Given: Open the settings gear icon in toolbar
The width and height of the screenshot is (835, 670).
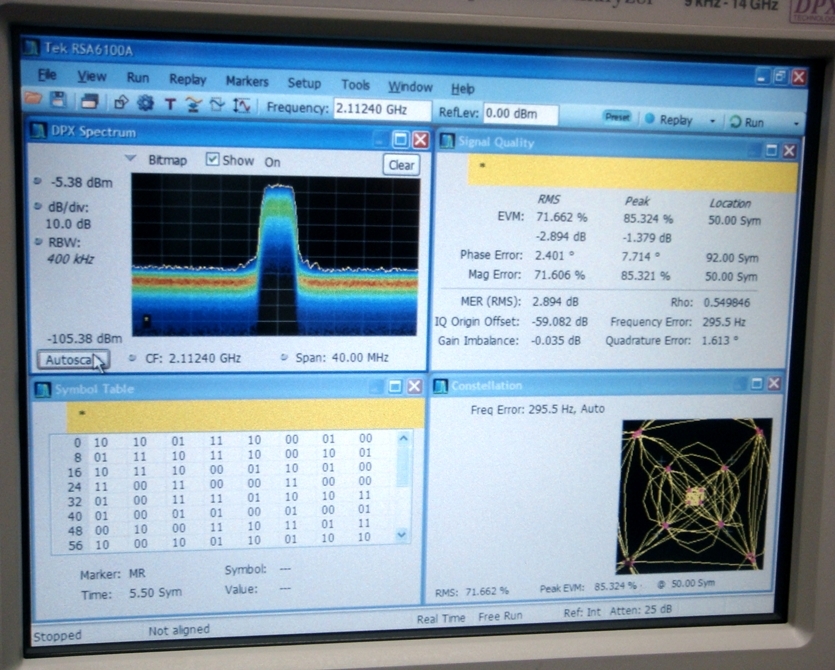Looking at the screenshot, I should (x=145, y=103).
